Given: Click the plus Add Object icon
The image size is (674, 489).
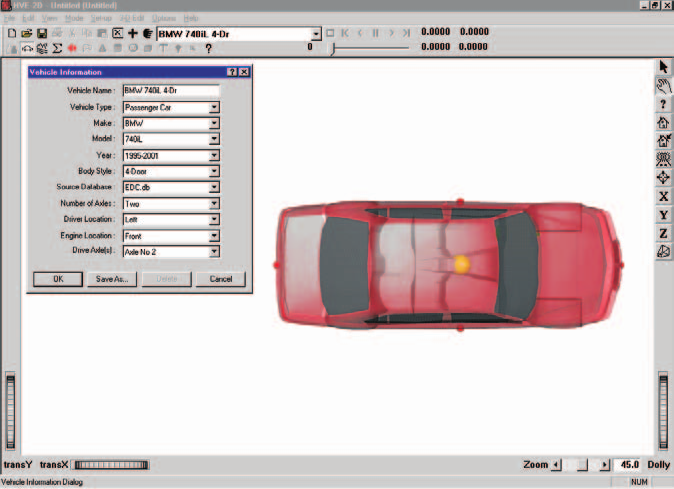Looking at the screenshot, I should pyautogui.click(x=133, y=33).
